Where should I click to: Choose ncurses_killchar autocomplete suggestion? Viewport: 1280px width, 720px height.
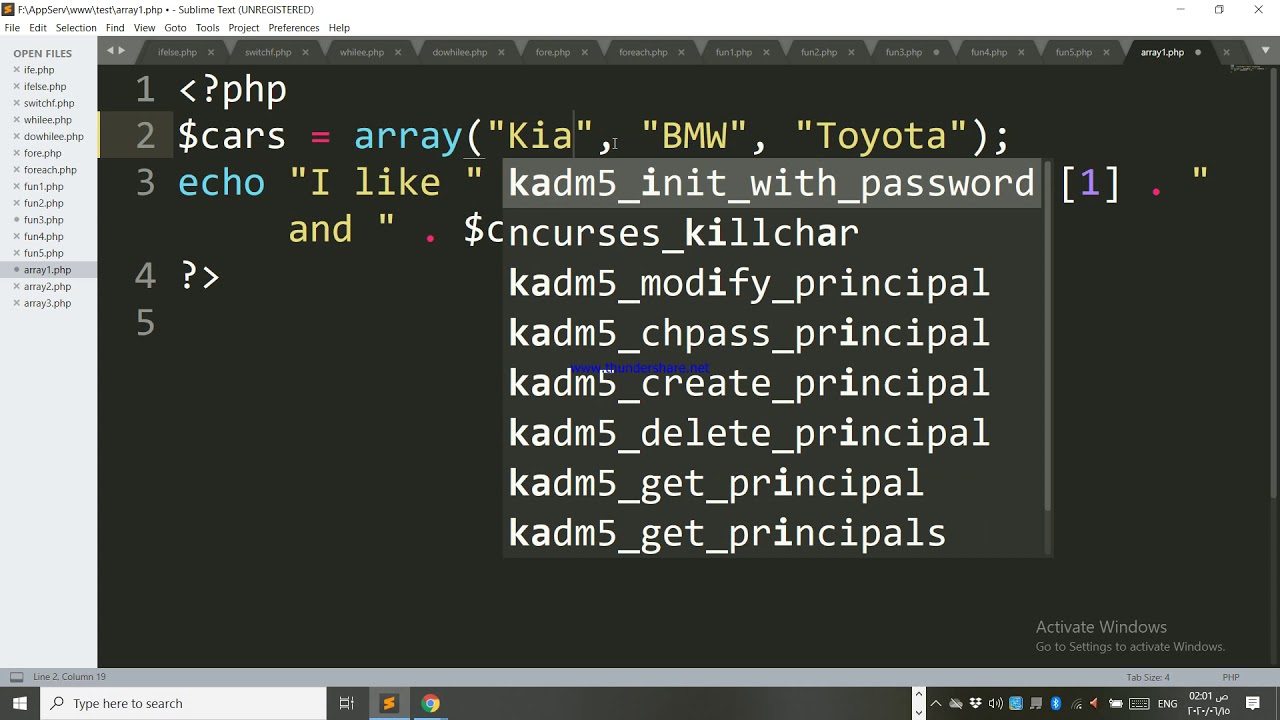[772, 233]
